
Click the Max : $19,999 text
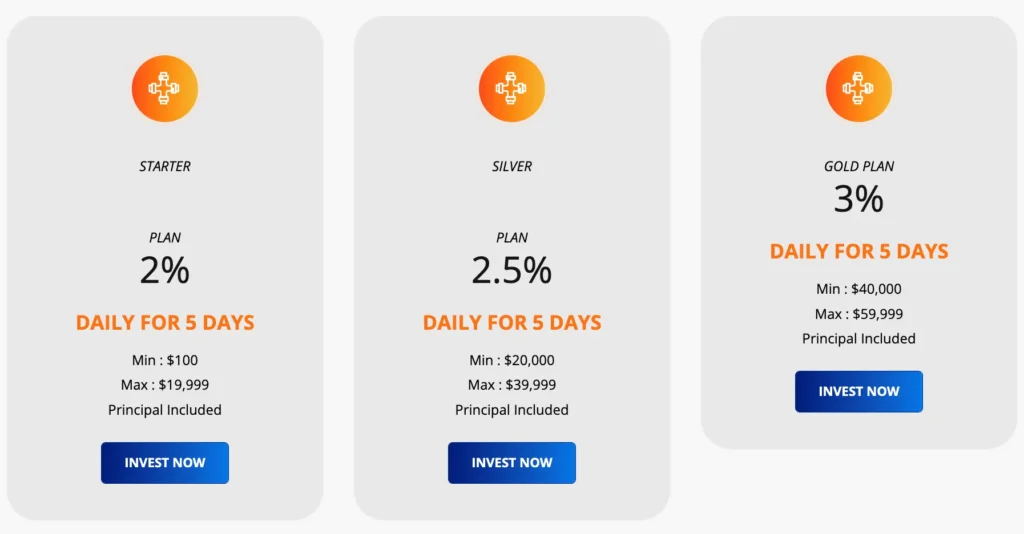165,385
